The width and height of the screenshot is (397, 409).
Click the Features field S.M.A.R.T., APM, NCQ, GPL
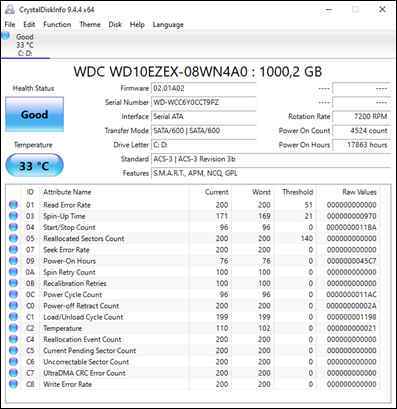[271, 173]
